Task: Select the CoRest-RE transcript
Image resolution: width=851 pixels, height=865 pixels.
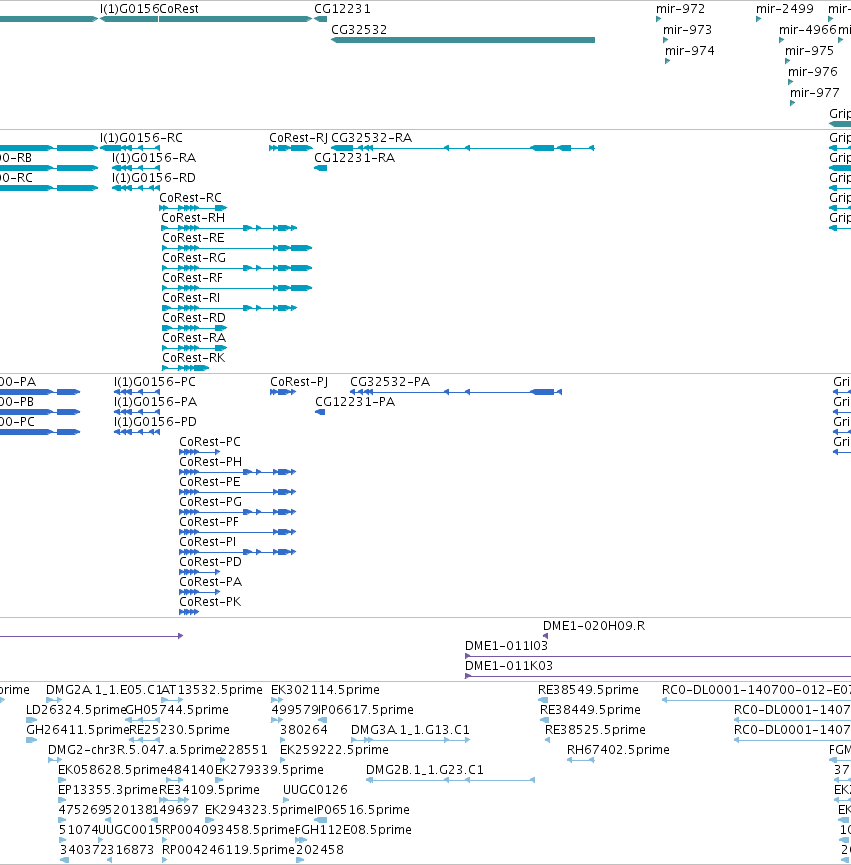Action: pos(237,248)
